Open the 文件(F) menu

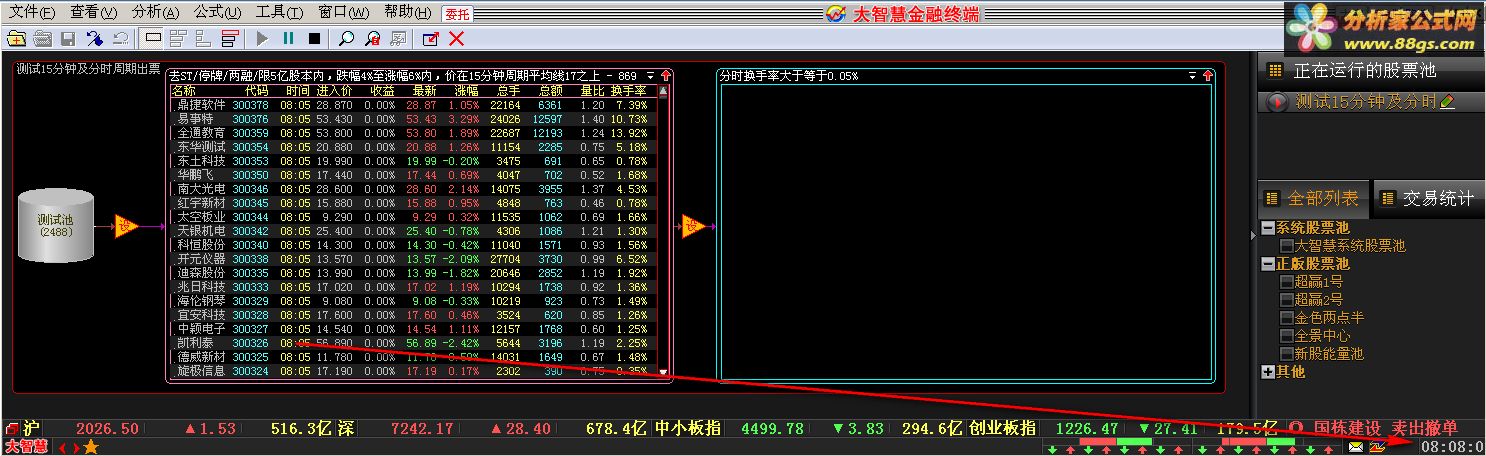(32, 13)
